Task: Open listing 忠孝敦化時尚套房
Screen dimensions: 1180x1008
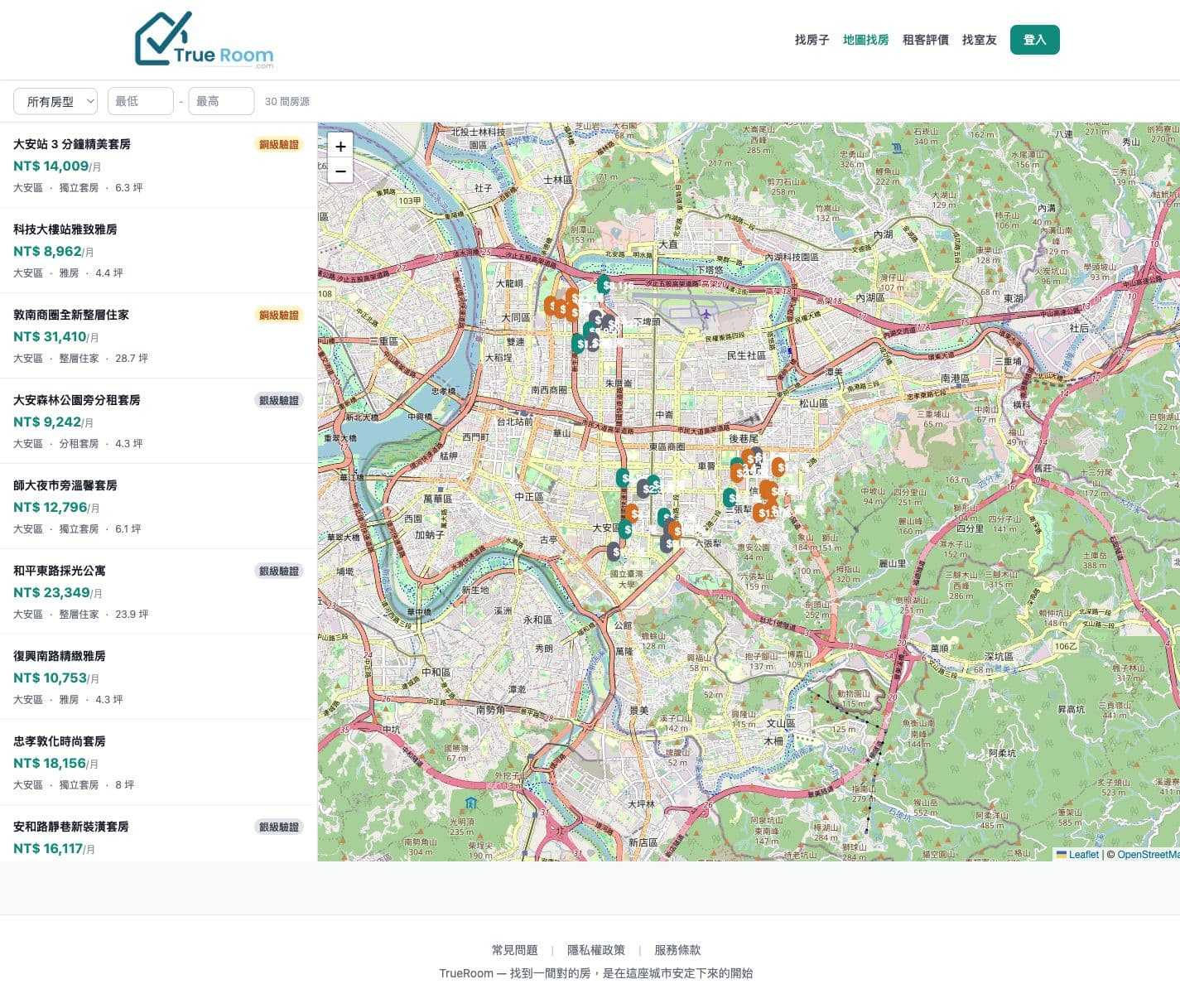Action: pyautogui.click(x=158, y=762)
